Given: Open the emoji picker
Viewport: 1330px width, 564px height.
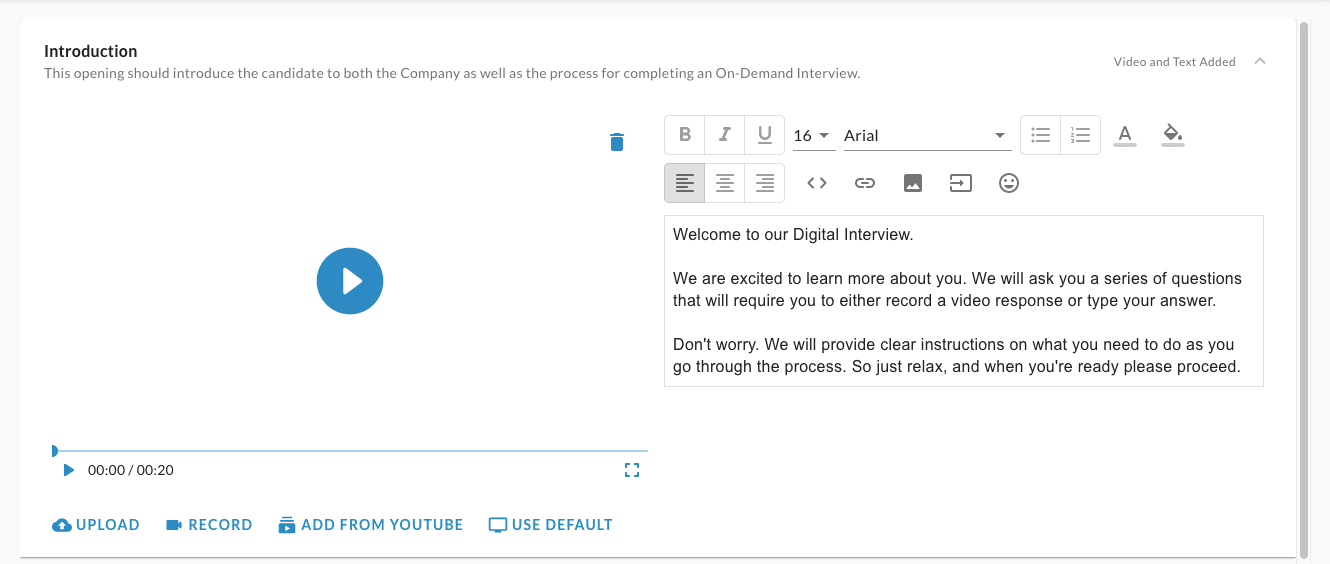Looking at the screenshot, I should coord(1009,183).
